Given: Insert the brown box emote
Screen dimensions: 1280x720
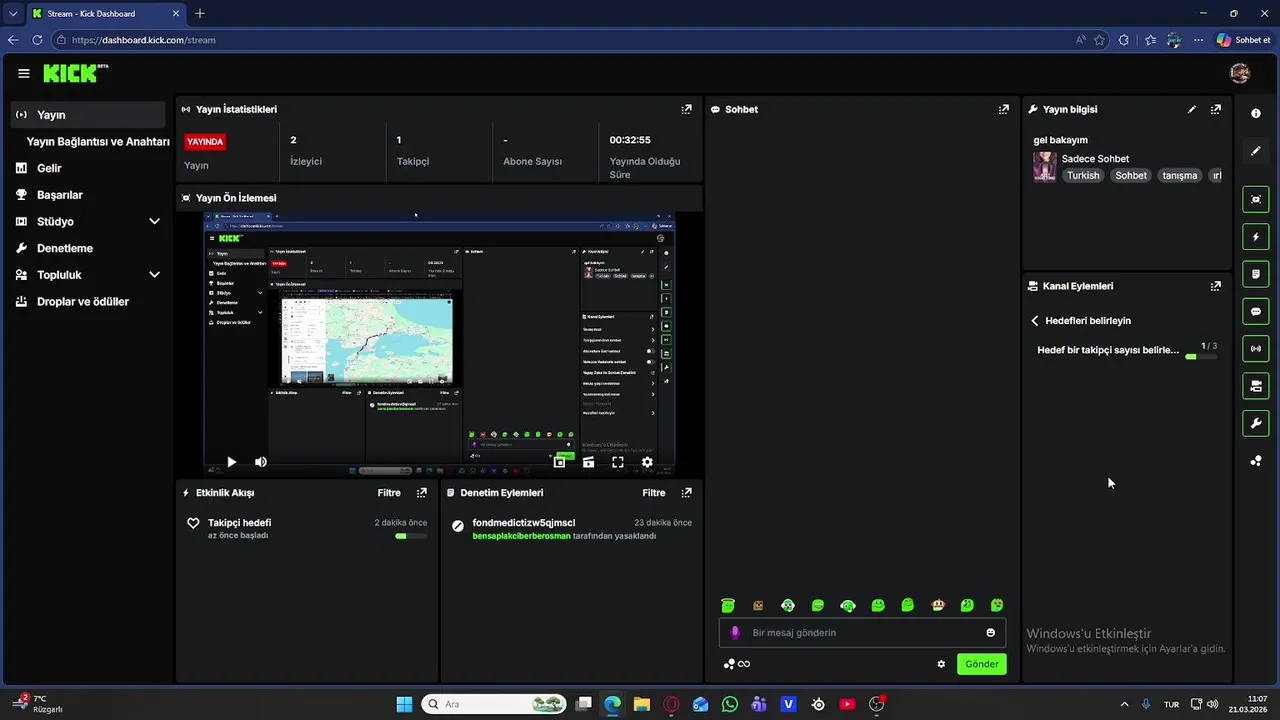Looking at the screenshot, I should (758, 605).
